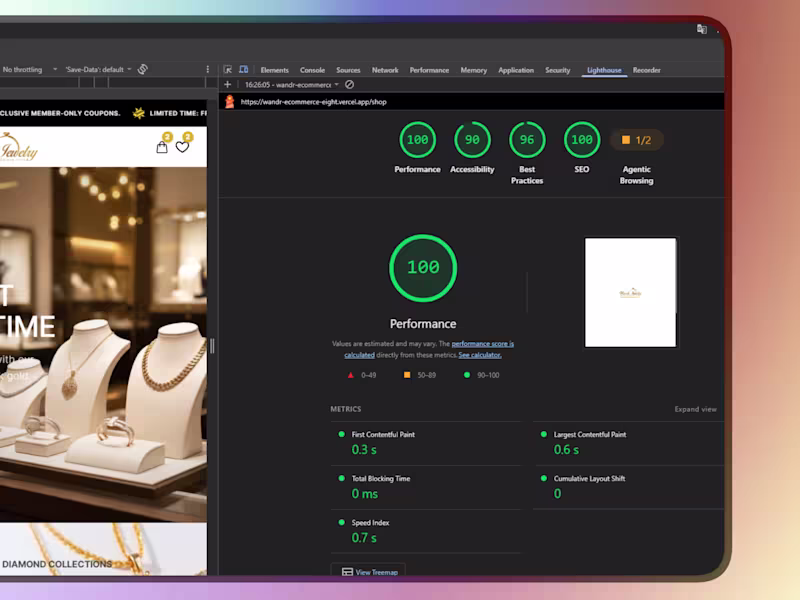This screenshot has width=800, height=600.
Task: Switch to the Performance DevTools tab
Action: pos(429,70)
